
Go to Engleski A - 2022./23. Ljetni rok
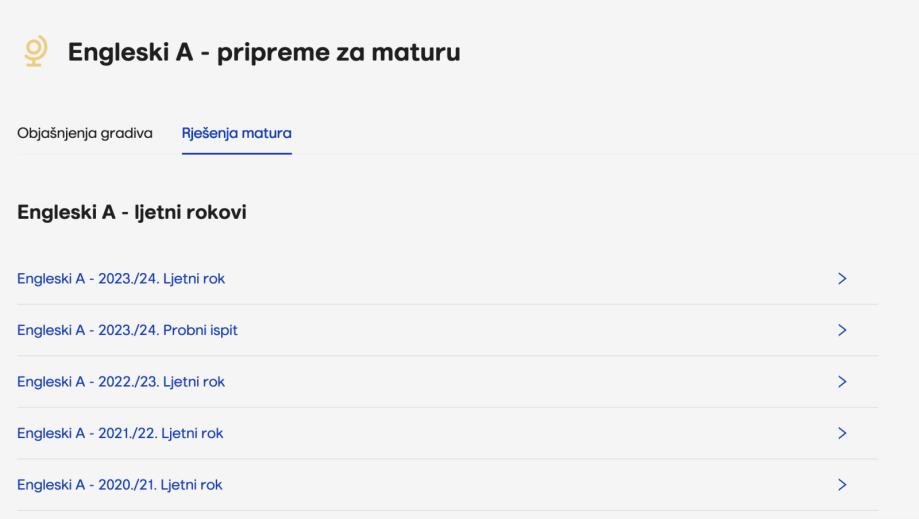[x=121, y=381]
